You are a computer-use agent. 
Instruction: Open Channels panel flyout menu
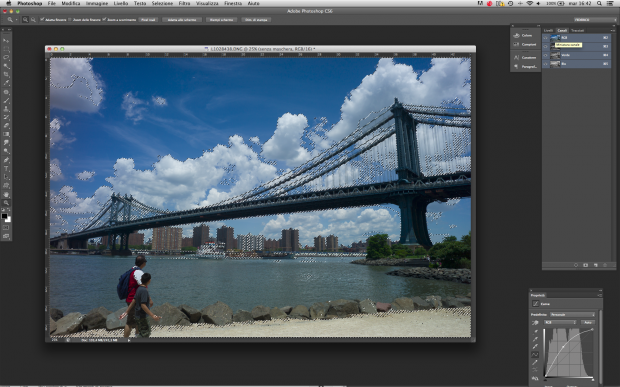coord(612,30)
